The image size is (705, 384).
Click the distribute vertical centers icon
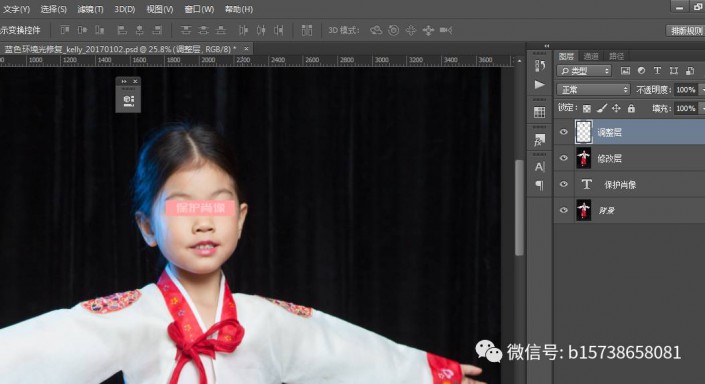(203, 30)
